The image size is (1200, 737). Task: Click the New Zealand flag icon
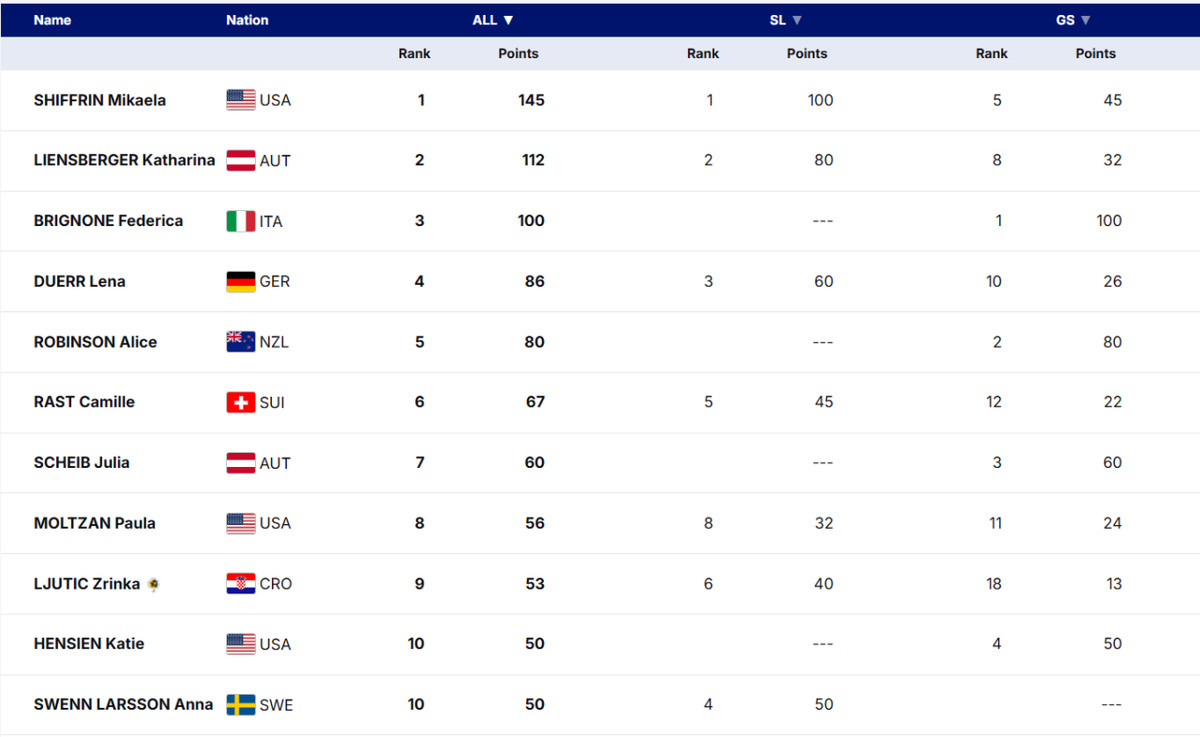tap(241, 342)
